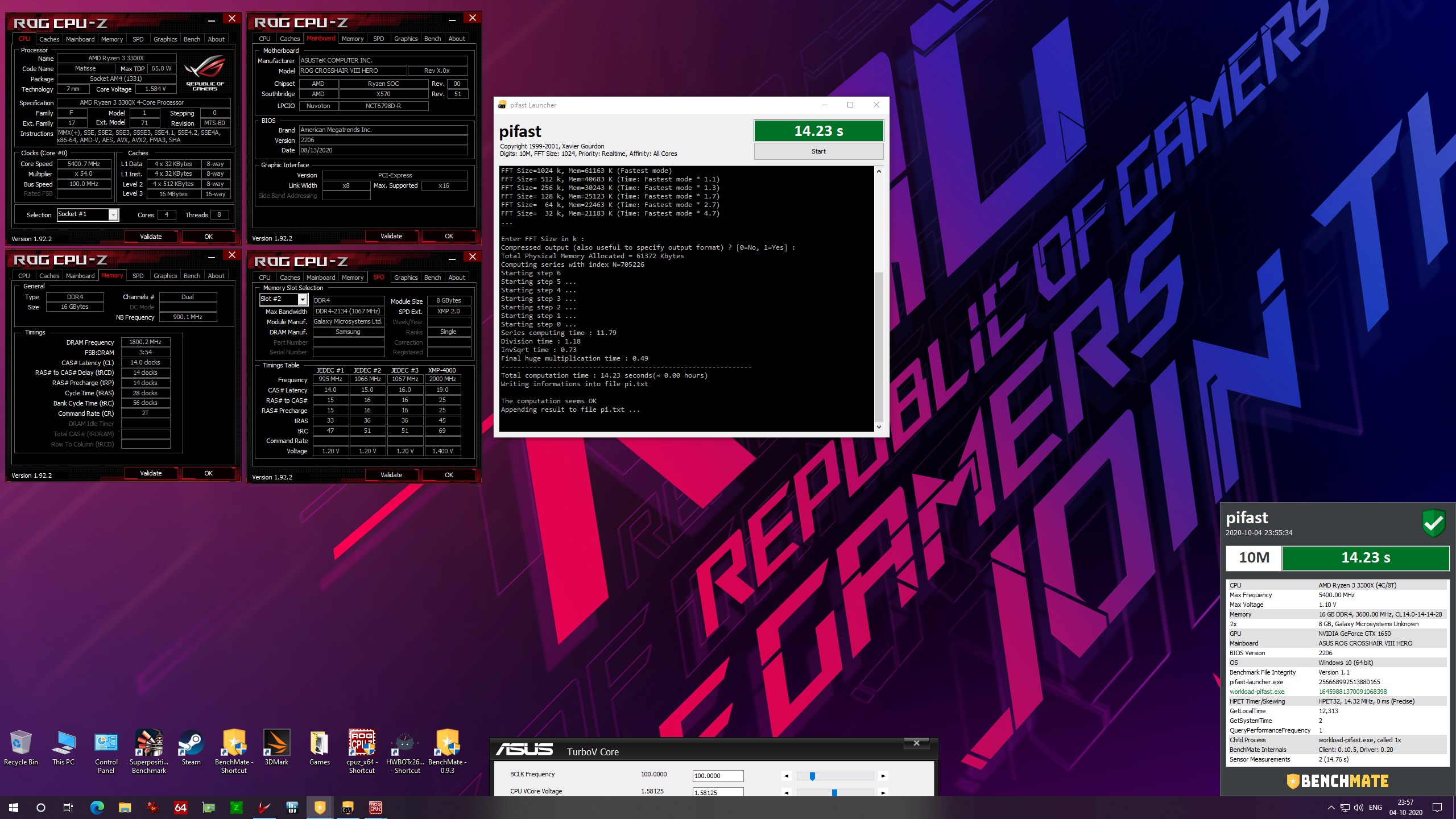The image size is (1456, 819).
Task: Decrease BCLK Frequency with left arrow
Action: coord(787,776)
